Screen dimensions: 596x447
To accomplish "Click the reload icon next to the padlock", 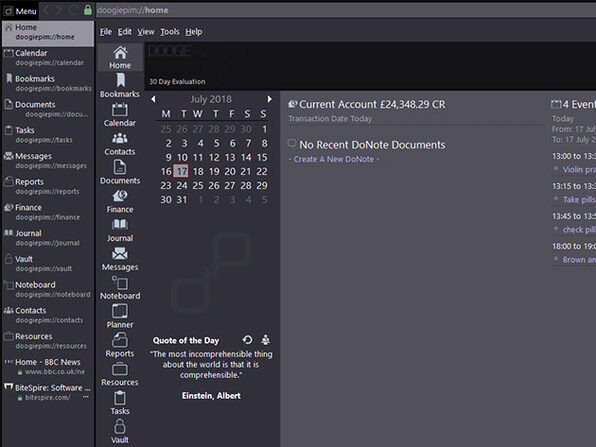I will click(73, 10).
